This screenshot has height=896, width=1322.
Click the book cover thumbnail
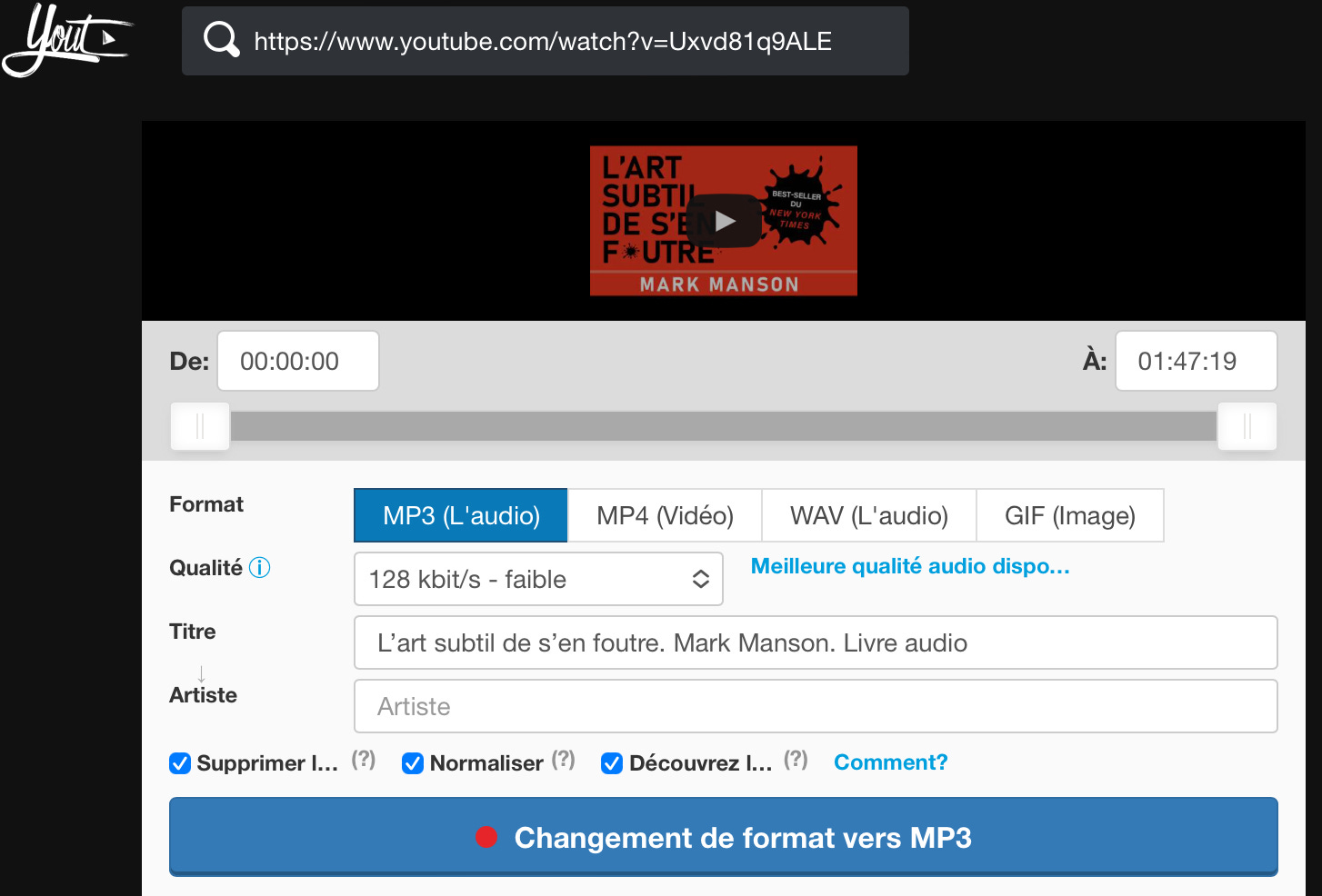pos(724,221)
